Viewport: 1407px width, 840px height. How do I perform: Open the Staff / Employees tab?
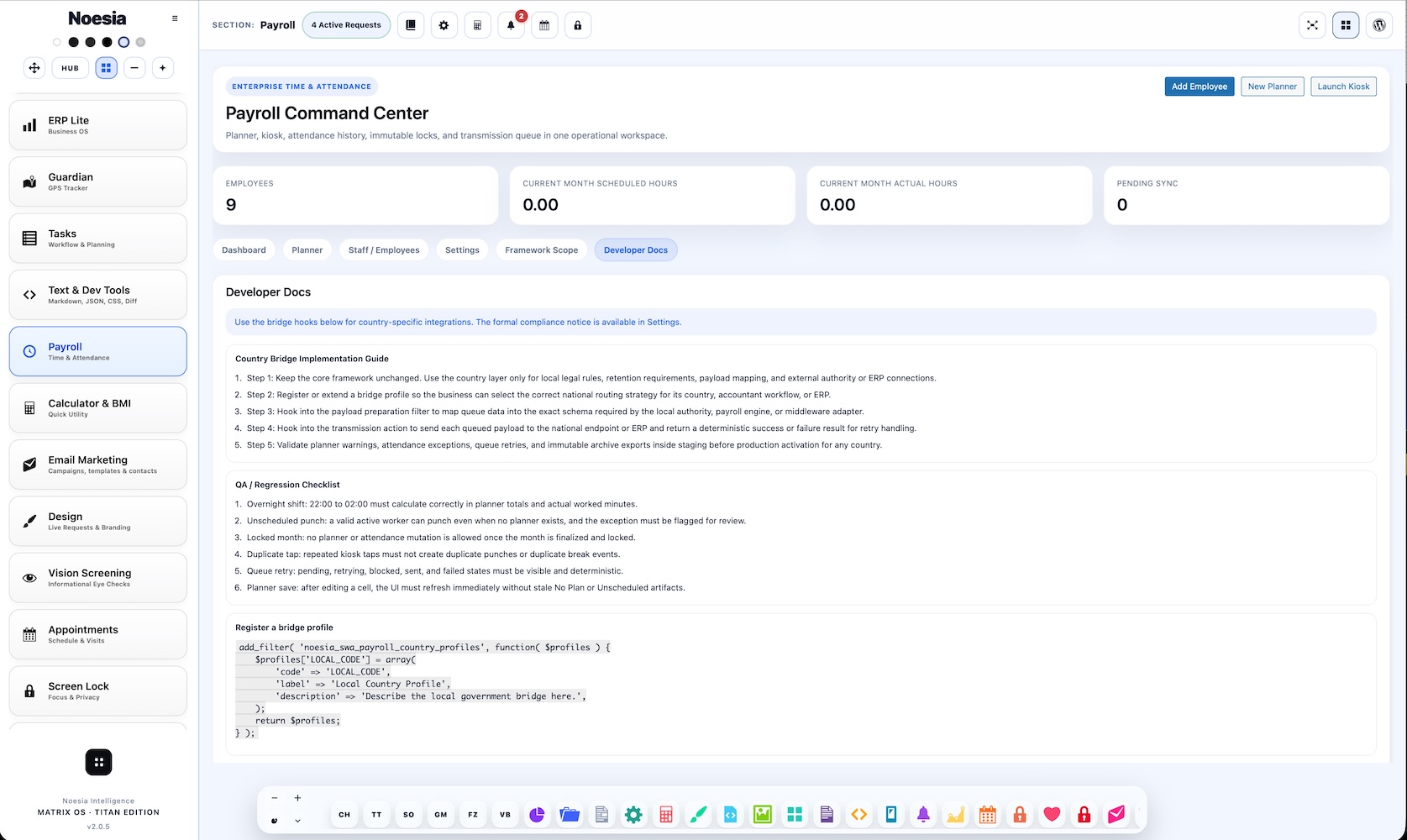[384, 250]
